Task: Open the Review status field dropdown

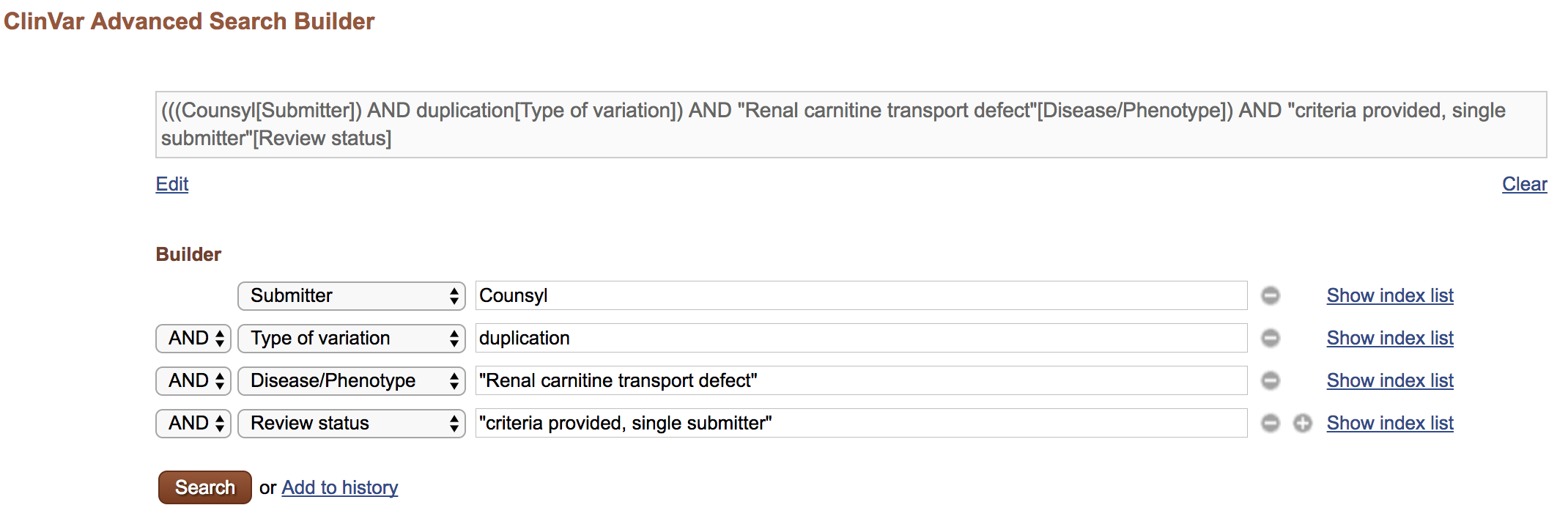Action: tap(352, 423)
